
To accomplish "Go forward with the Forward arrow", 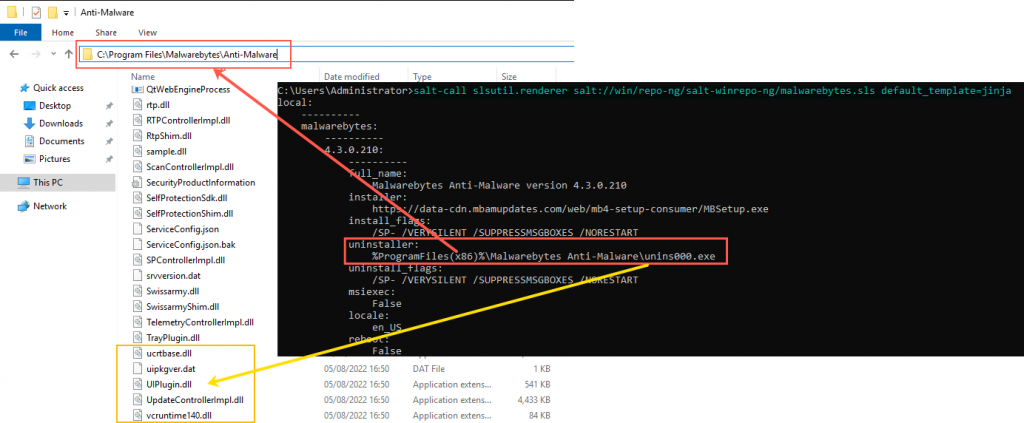I will point(37,55).
